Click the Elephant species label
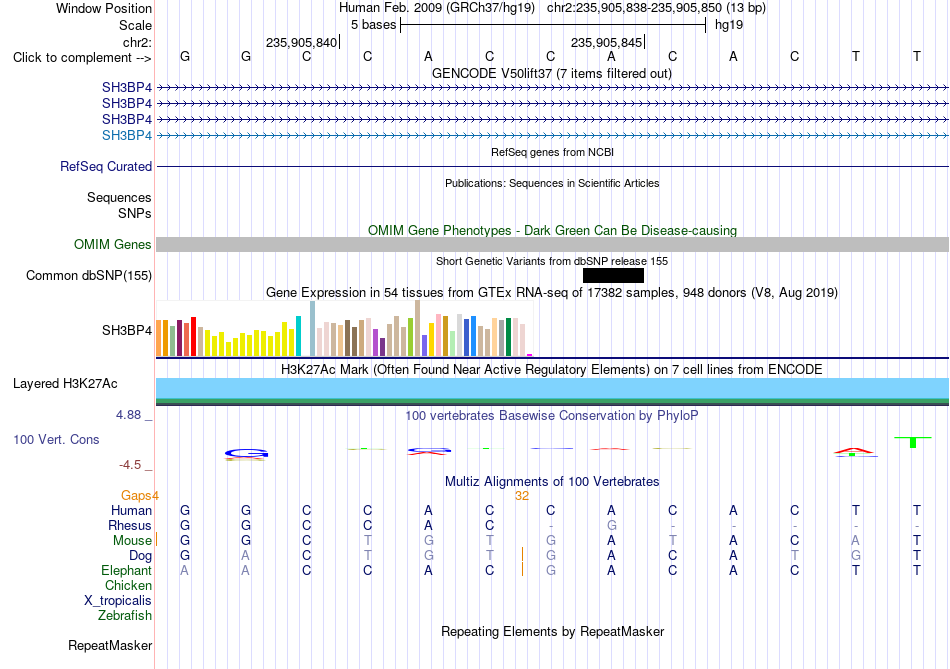 point(127,571)
